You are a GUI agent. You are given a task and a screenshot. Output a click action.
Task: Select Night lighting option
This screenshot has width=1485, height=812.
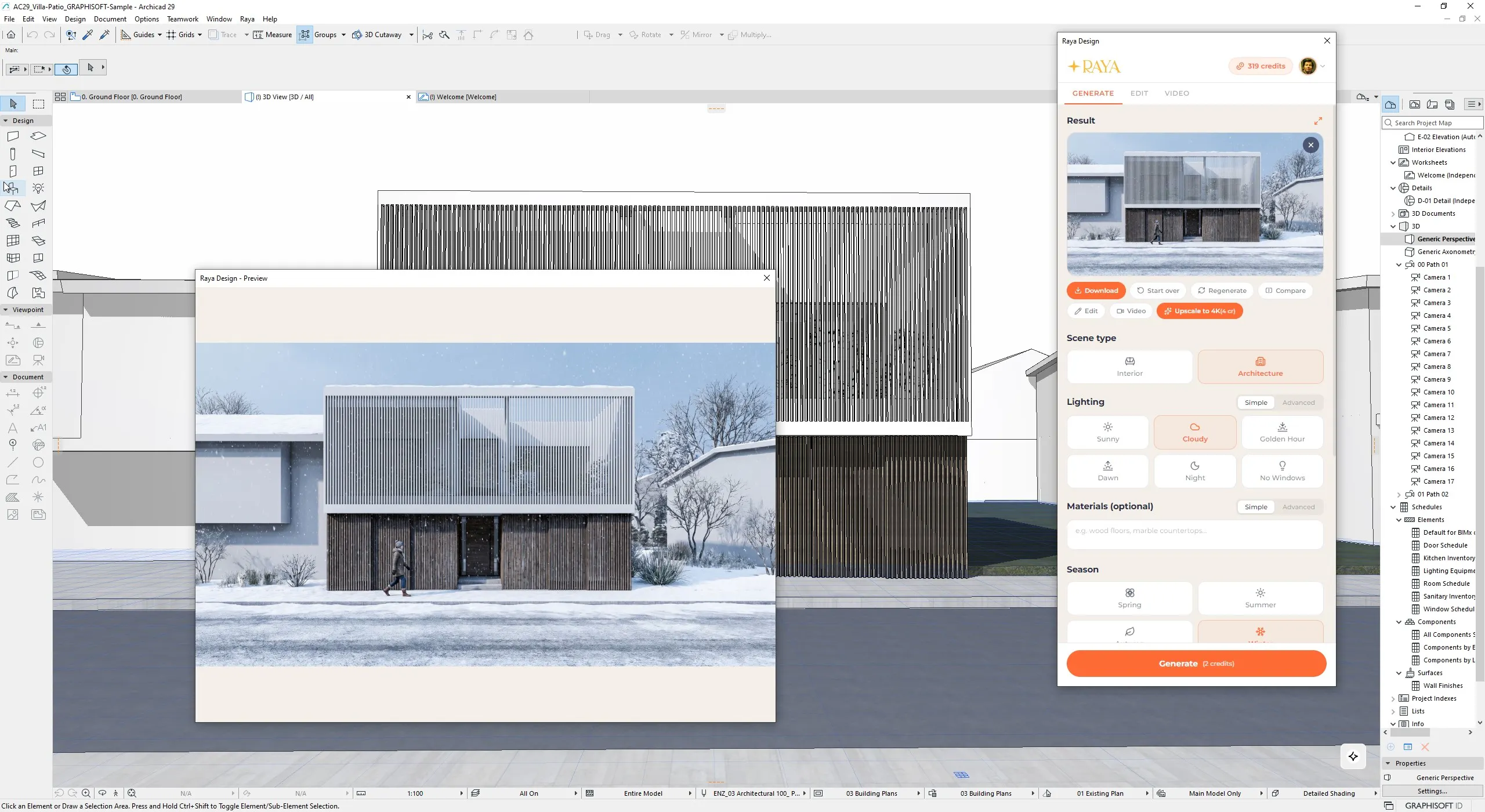1194,471
